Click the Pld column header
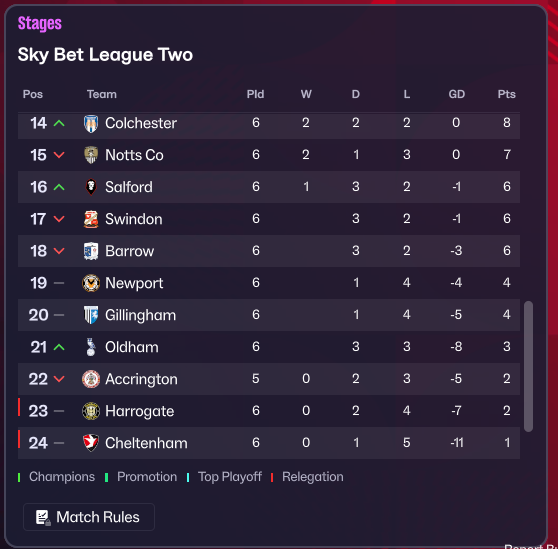 [256, 94]
